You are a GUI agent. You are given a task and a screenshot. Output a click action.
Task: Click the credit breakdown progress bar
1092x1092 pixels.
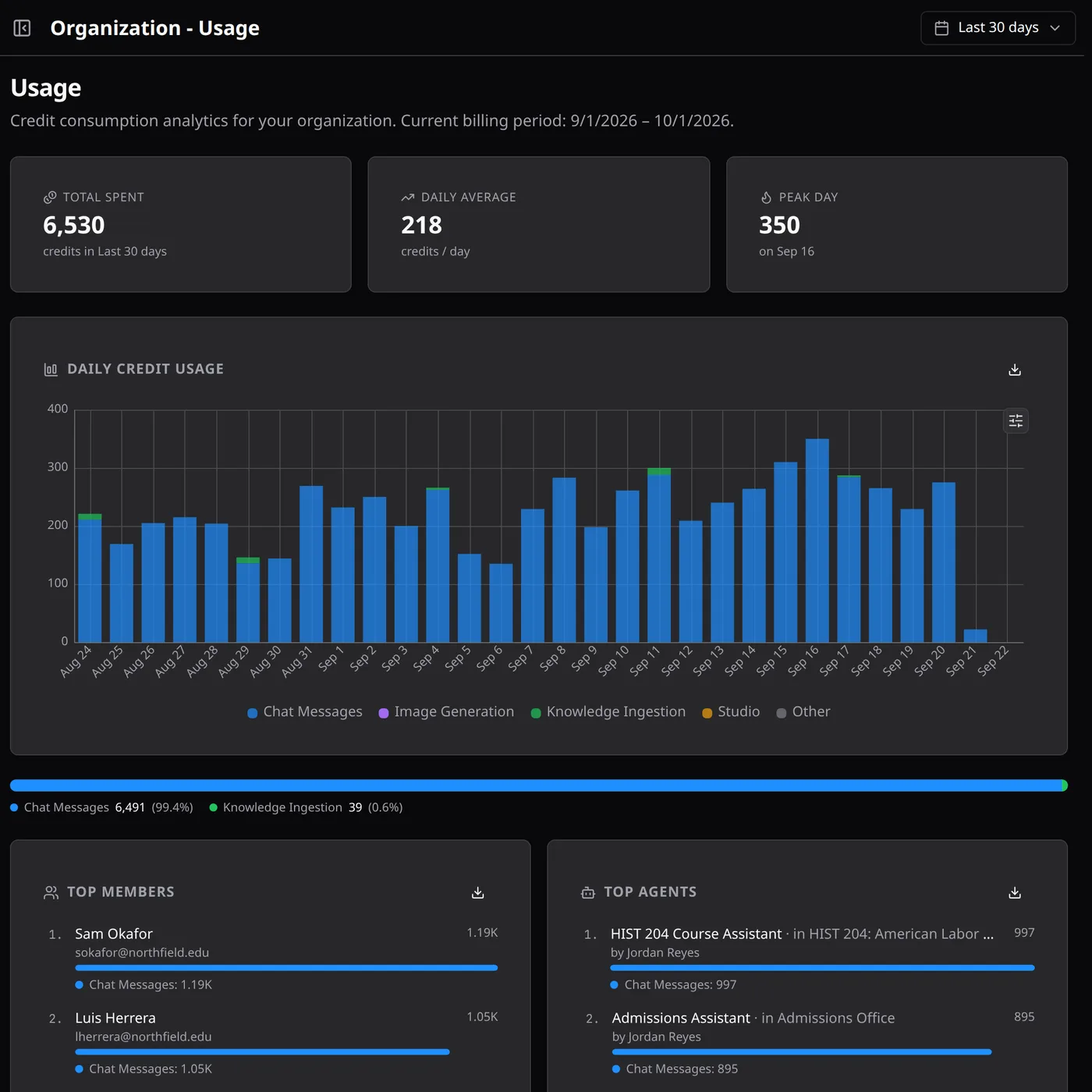tap(539, 785)
